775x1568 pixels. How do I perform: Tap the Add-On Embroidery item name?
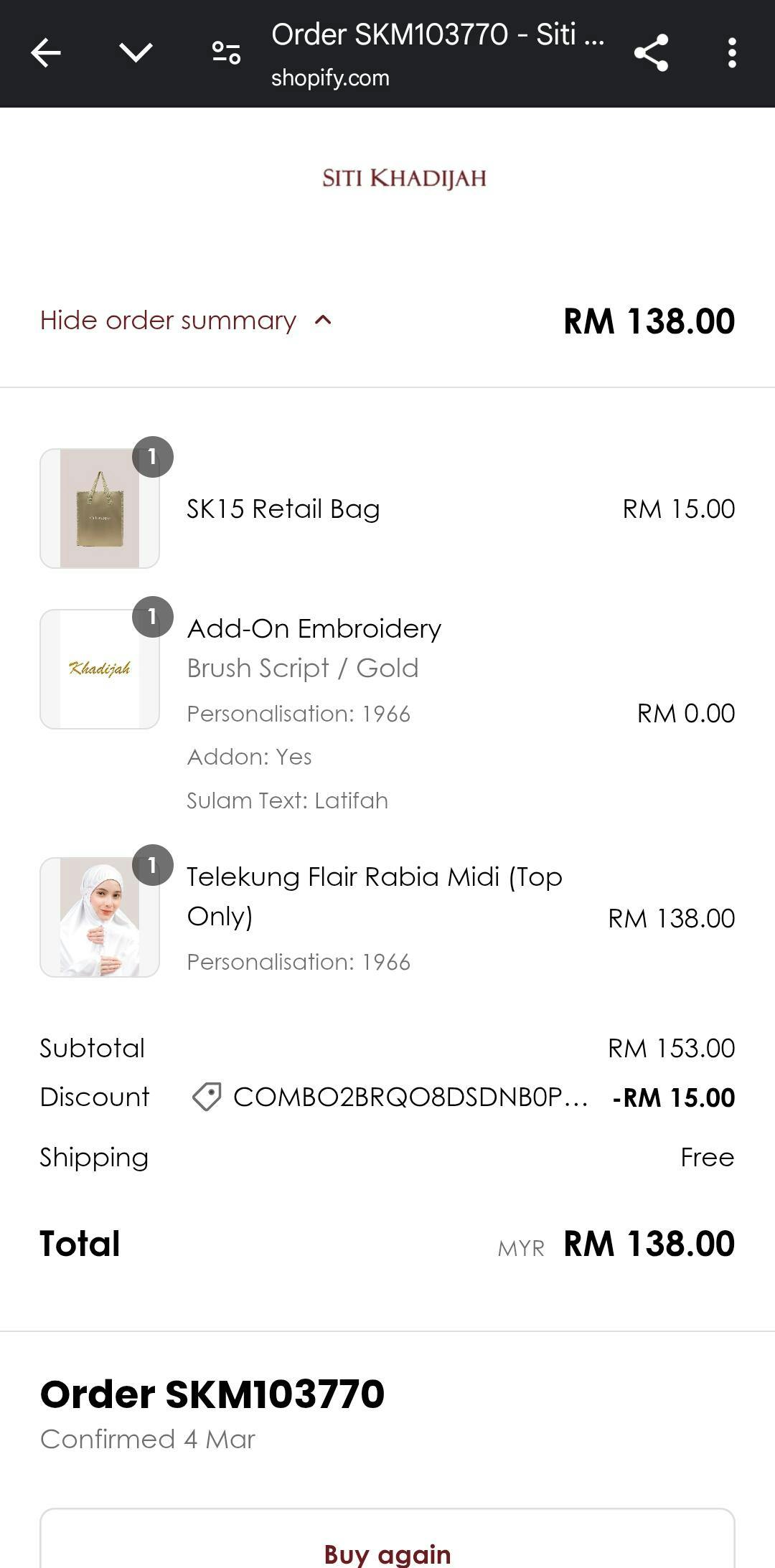[314, 628]
